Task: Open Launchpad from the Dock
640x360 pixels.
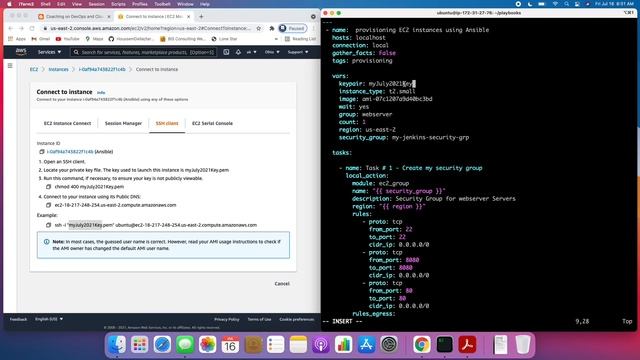Action: click(x=140, y=344)
